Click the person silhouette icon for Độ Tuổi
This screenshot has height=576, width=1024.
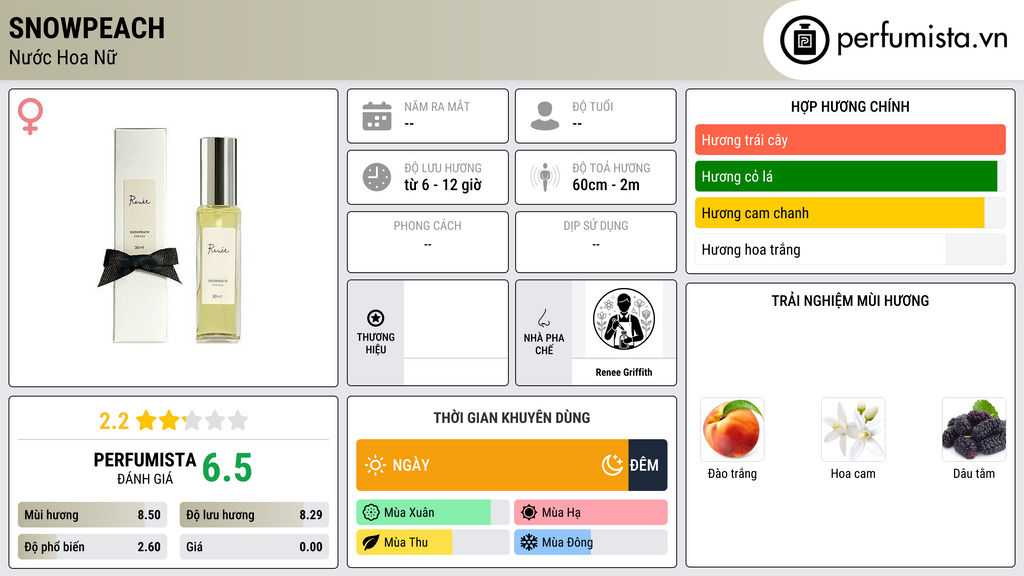[545, 116]
